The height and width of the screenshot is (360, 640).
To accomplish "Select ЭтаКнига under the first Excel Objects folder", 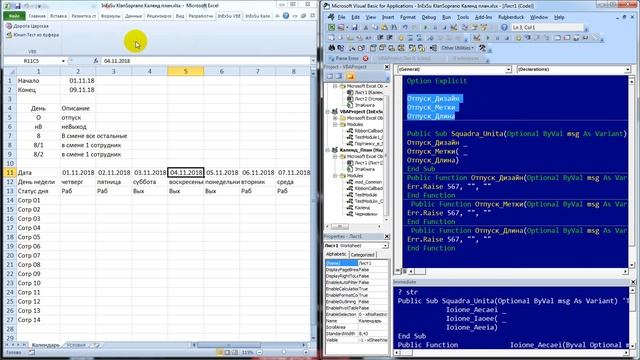I will (360, 105).
